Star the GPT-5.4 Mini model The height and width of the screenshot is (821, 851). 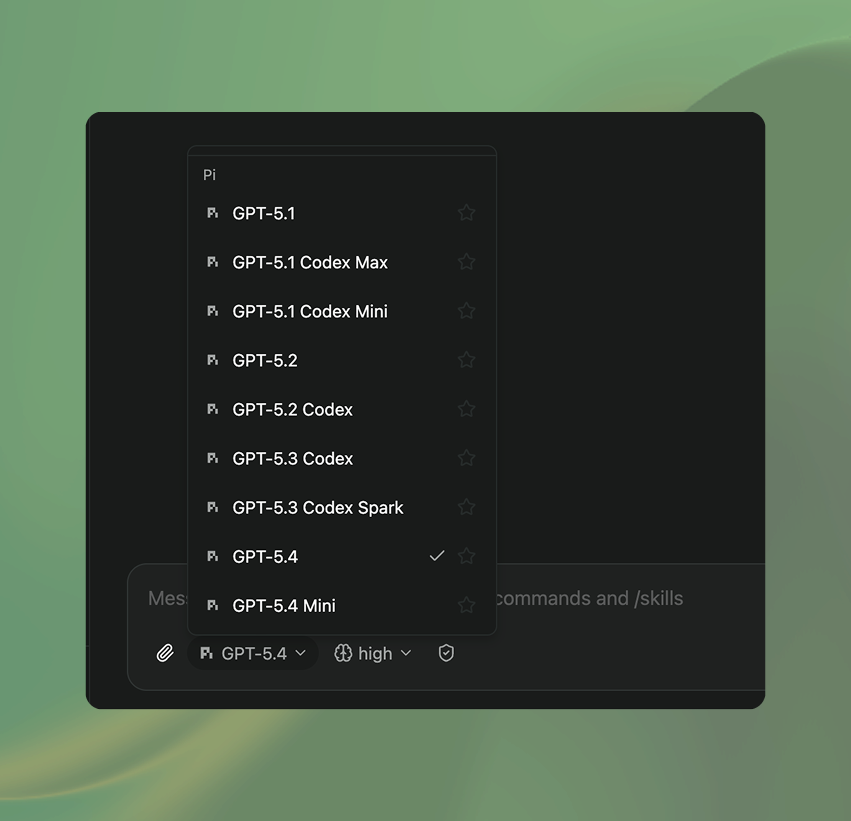coord(466,605)
